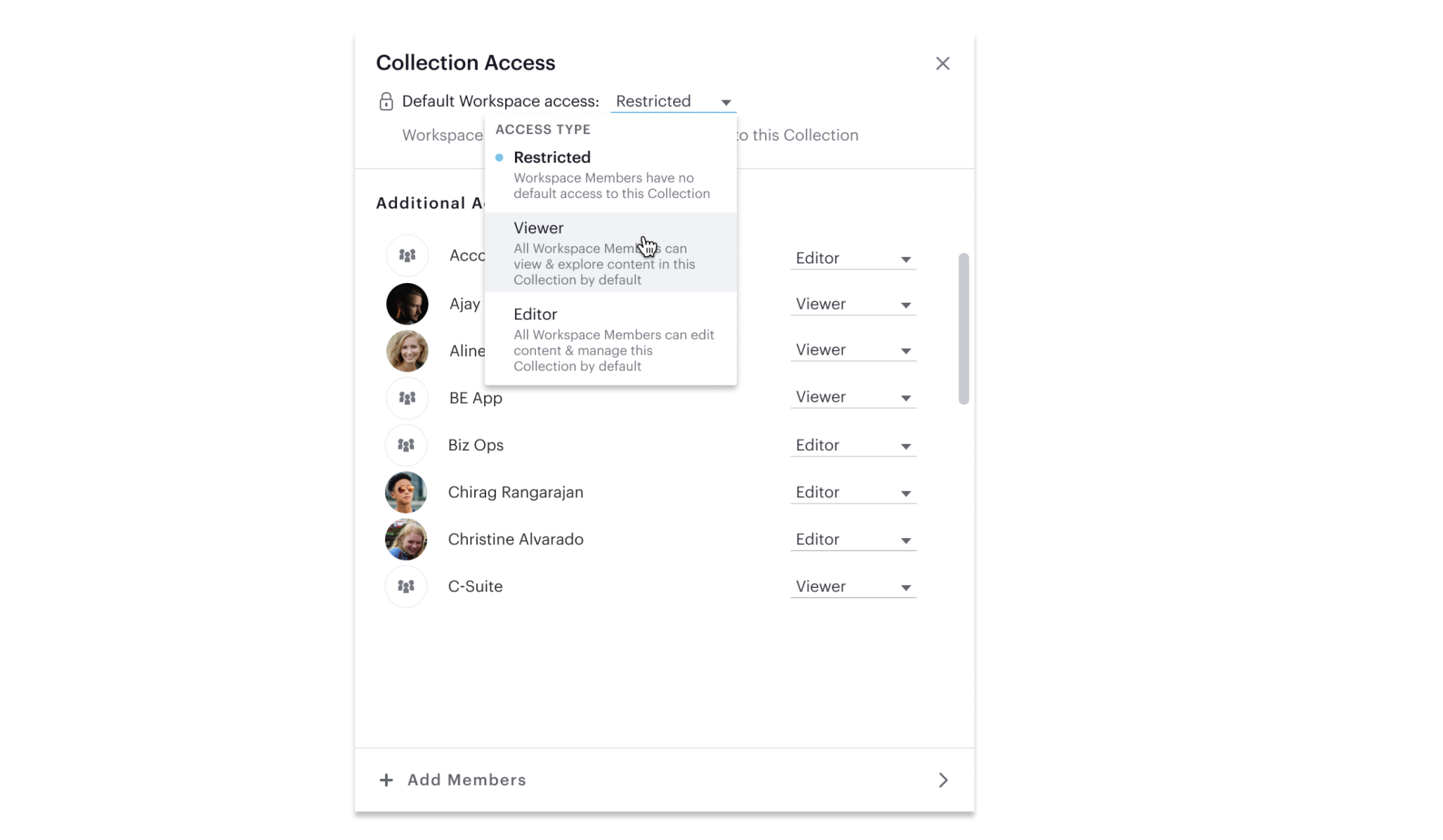Screen dimensions: 1443x840
Task: Click Ajay's profile avatar
Action: [407, 303]
